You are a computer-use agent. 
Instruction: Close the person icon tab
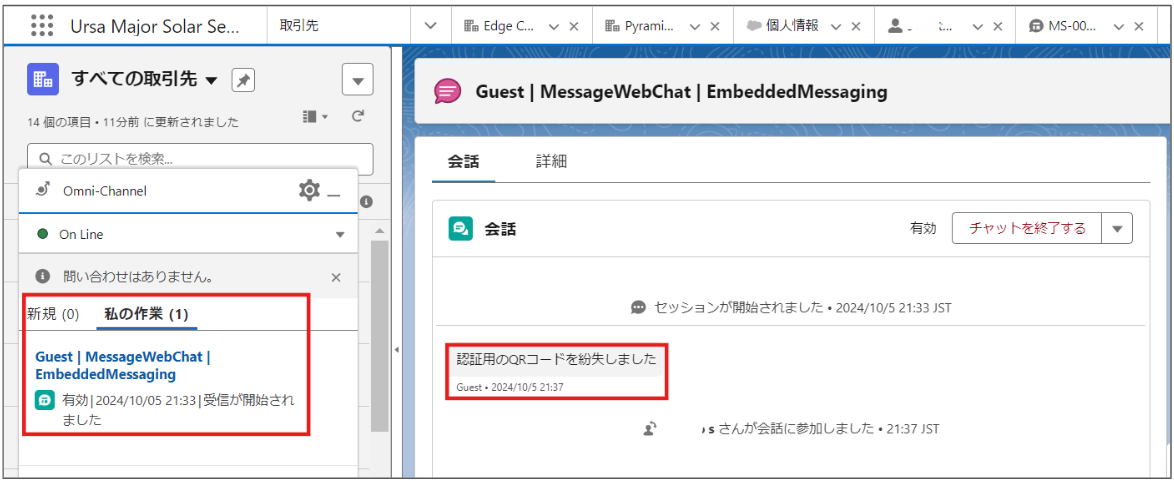click(997, 26)
